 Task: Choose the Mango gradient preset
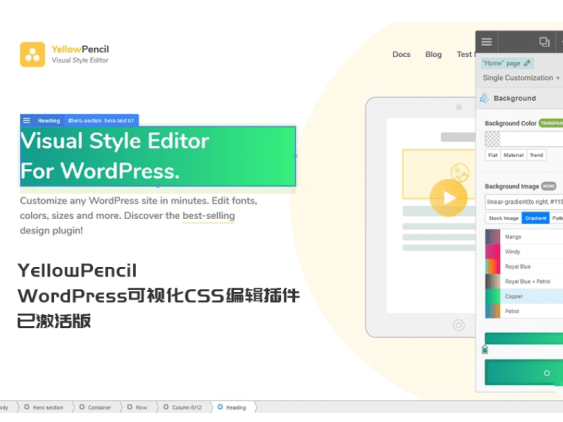524,237
